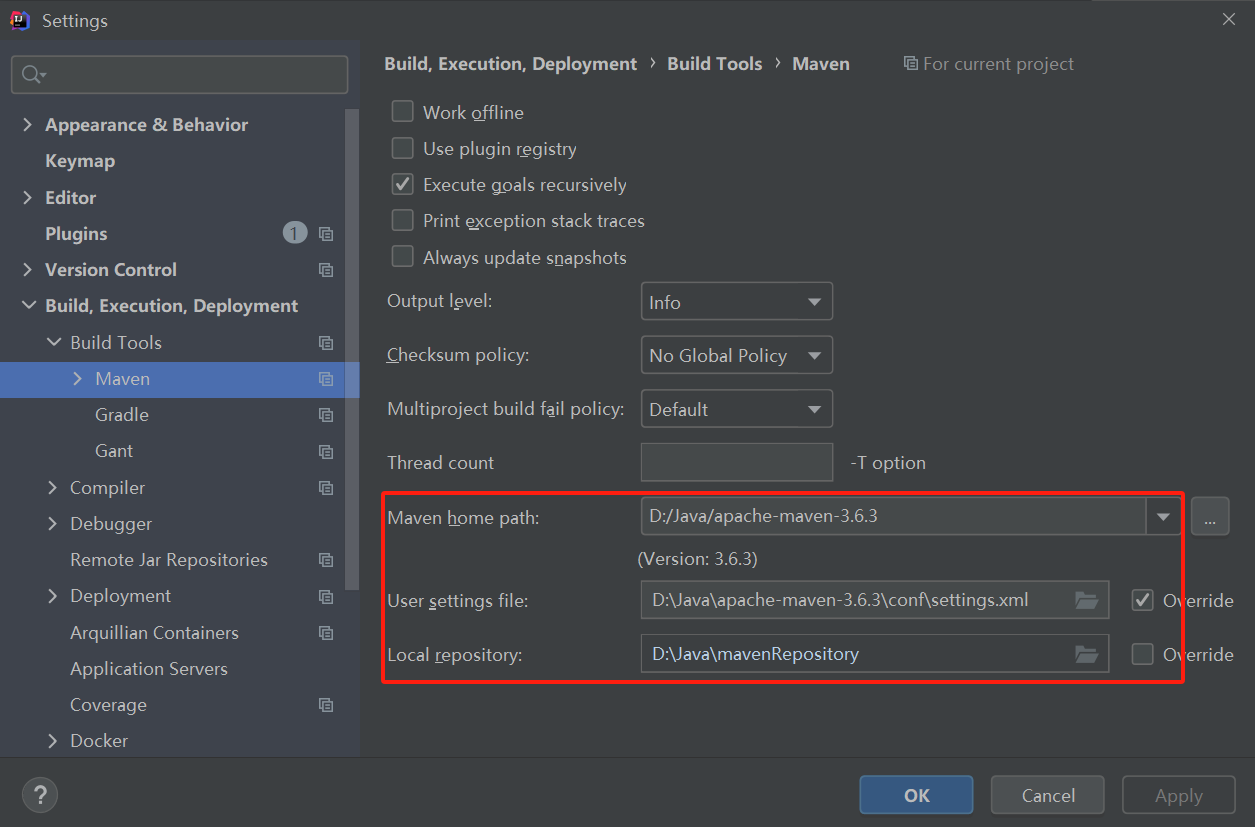Enable the Work offline checkbox
The image size is (1255, 827).
(402, 112)
